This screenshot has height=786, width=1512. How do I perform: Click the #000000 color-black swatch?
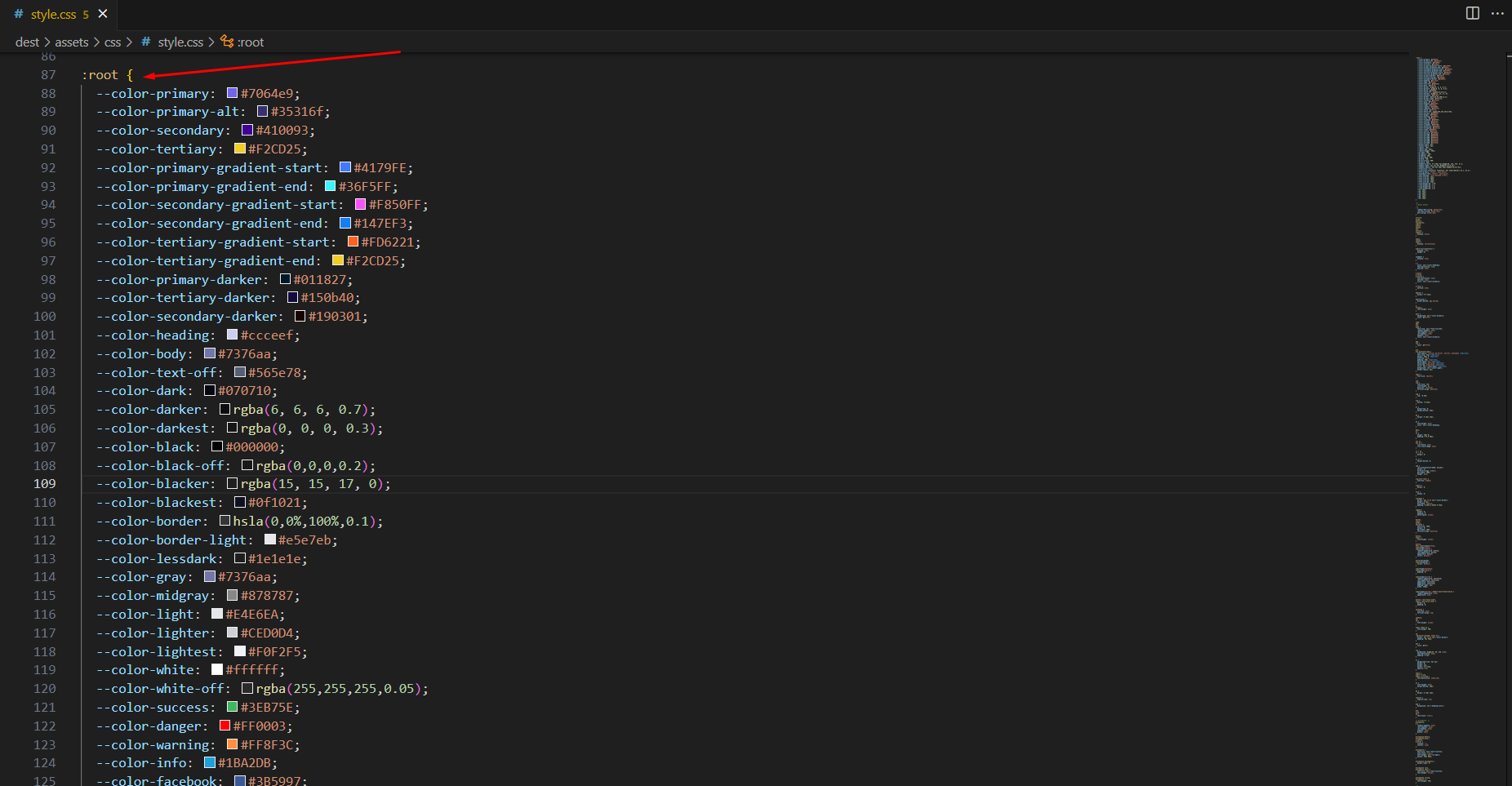tap(217, 446)
